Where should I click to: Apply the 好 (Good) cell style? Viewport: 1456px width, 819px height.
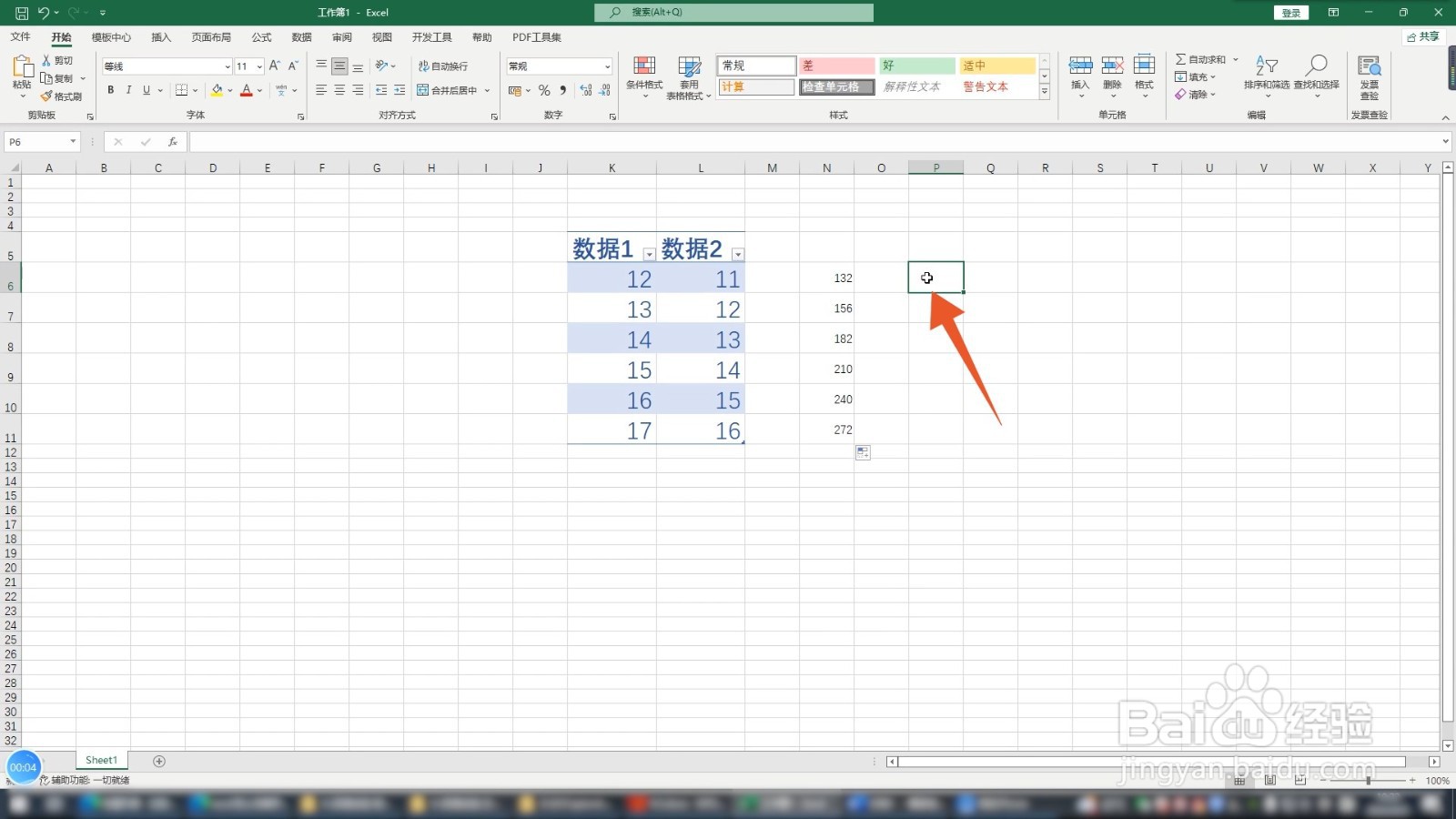(917, 66)
